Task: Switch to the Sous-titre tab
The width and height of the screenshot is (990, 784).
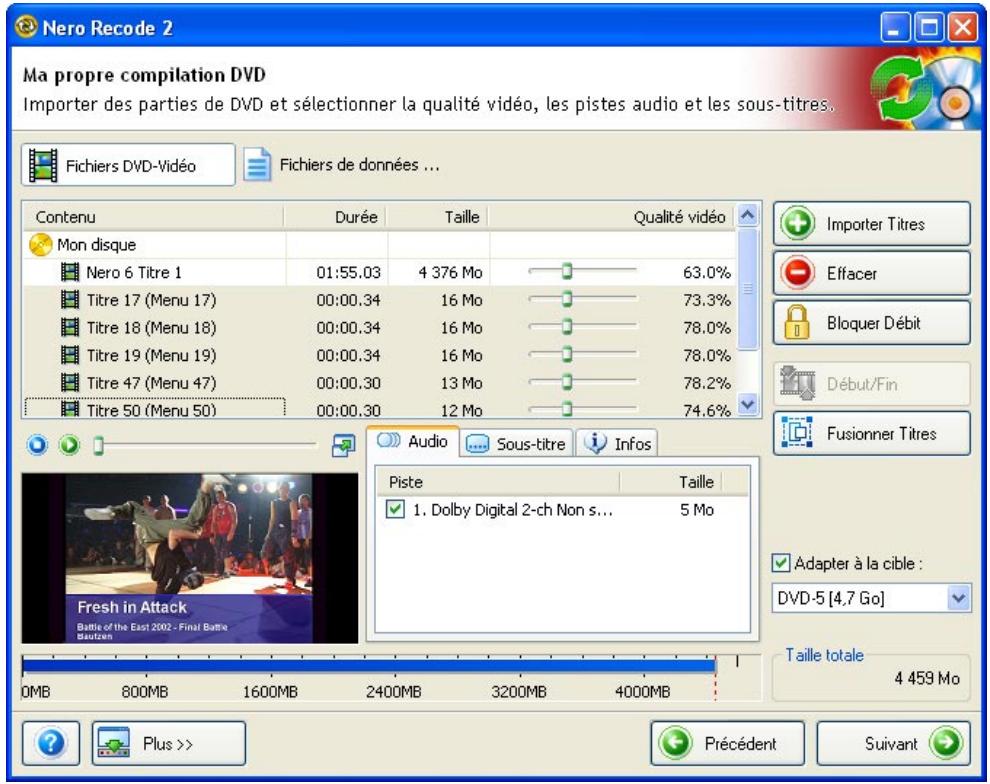Action: point(516,444)
